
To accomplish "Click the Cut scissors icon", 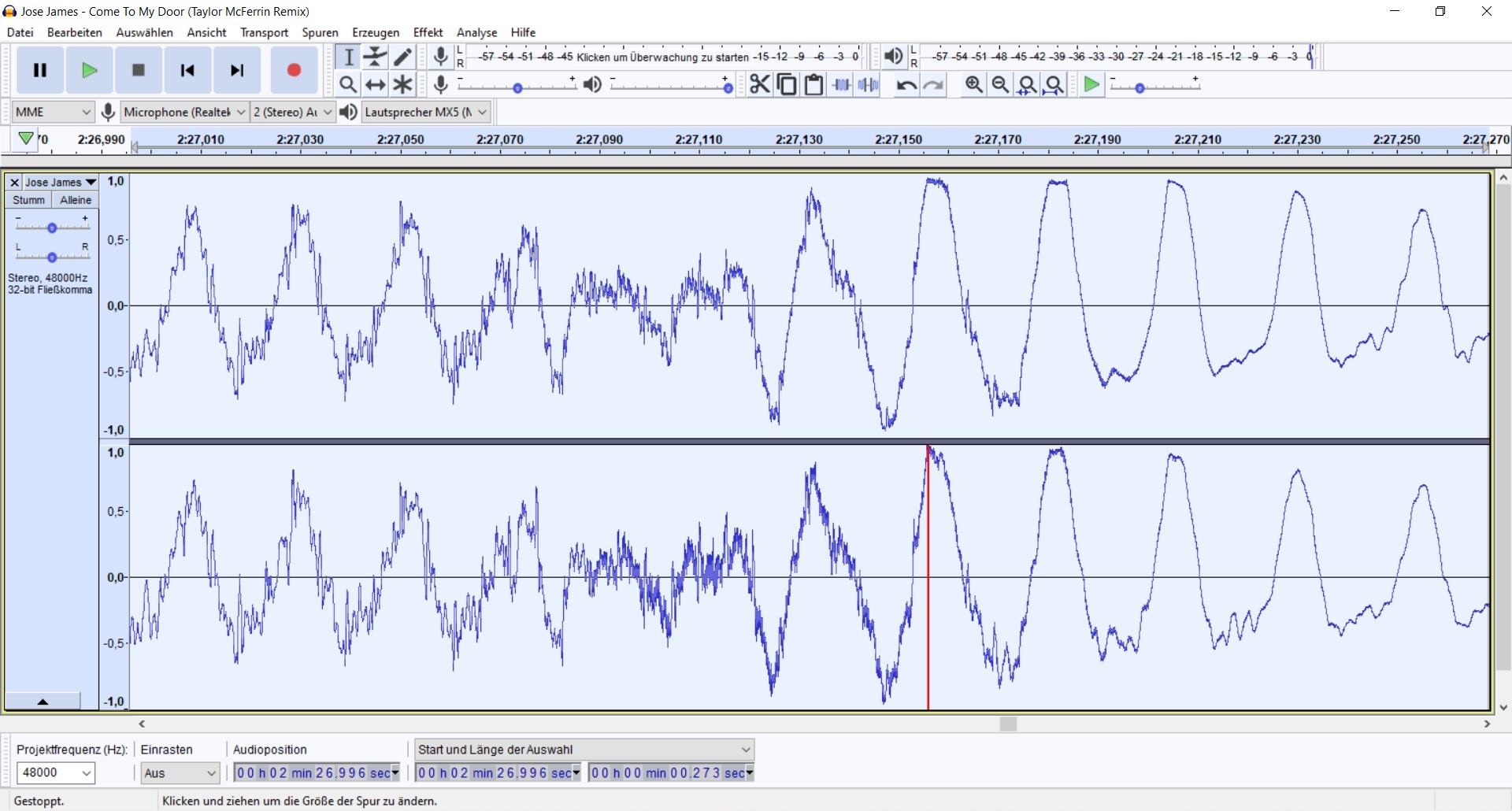I will click(x=759, y=84).
